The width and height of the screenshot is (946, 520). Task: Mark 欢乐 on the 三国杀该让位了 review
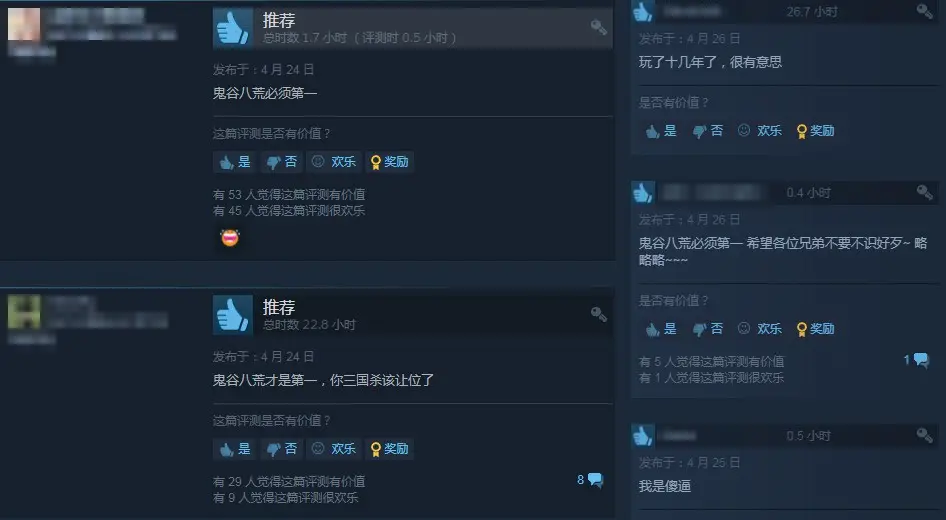point(334,449)
